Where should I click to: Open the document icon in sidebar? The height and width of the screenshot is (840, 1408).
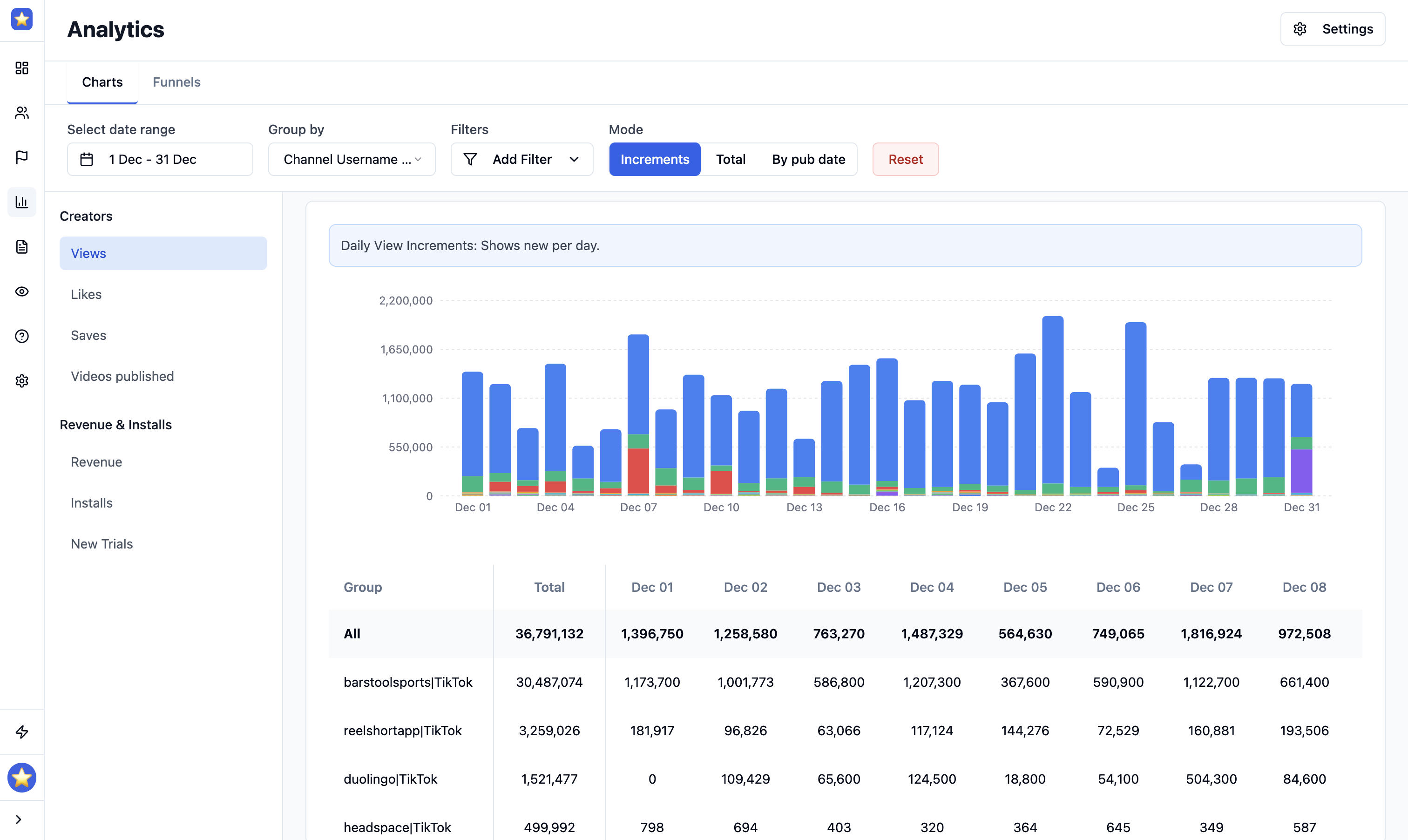(x=21, y=247)
